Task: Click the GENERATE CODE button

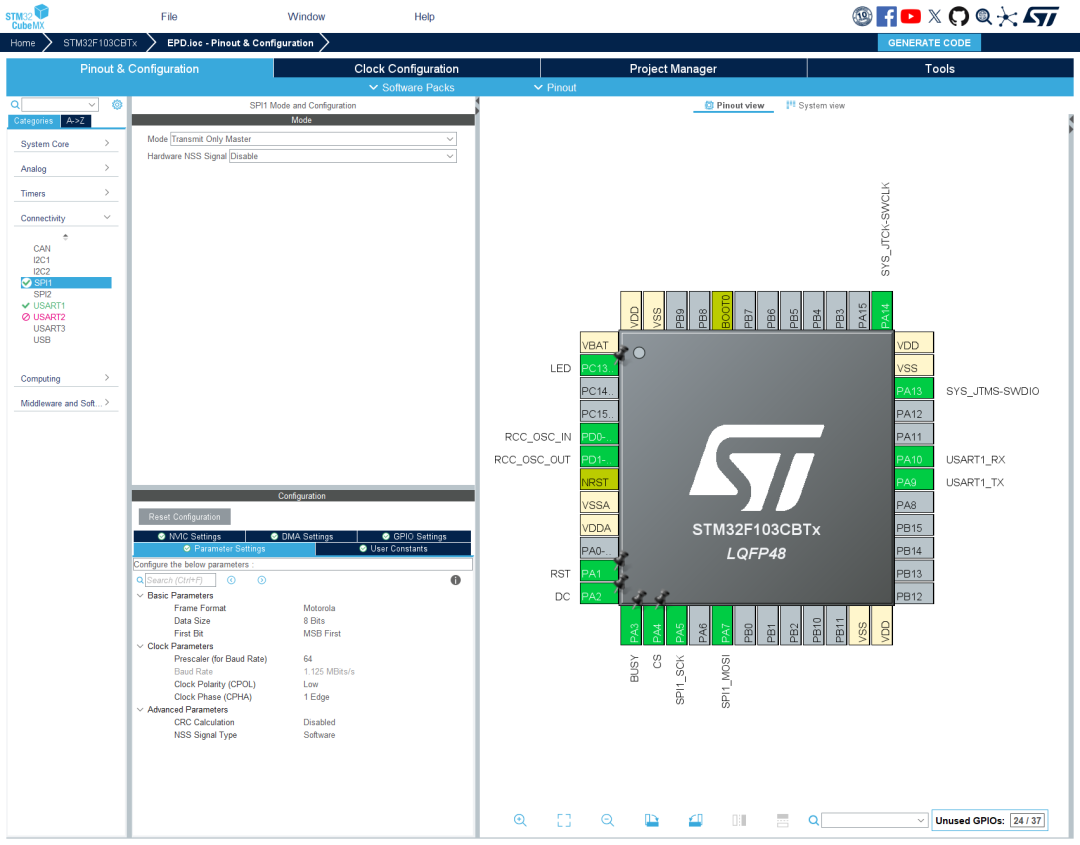Action: point(929,43)
